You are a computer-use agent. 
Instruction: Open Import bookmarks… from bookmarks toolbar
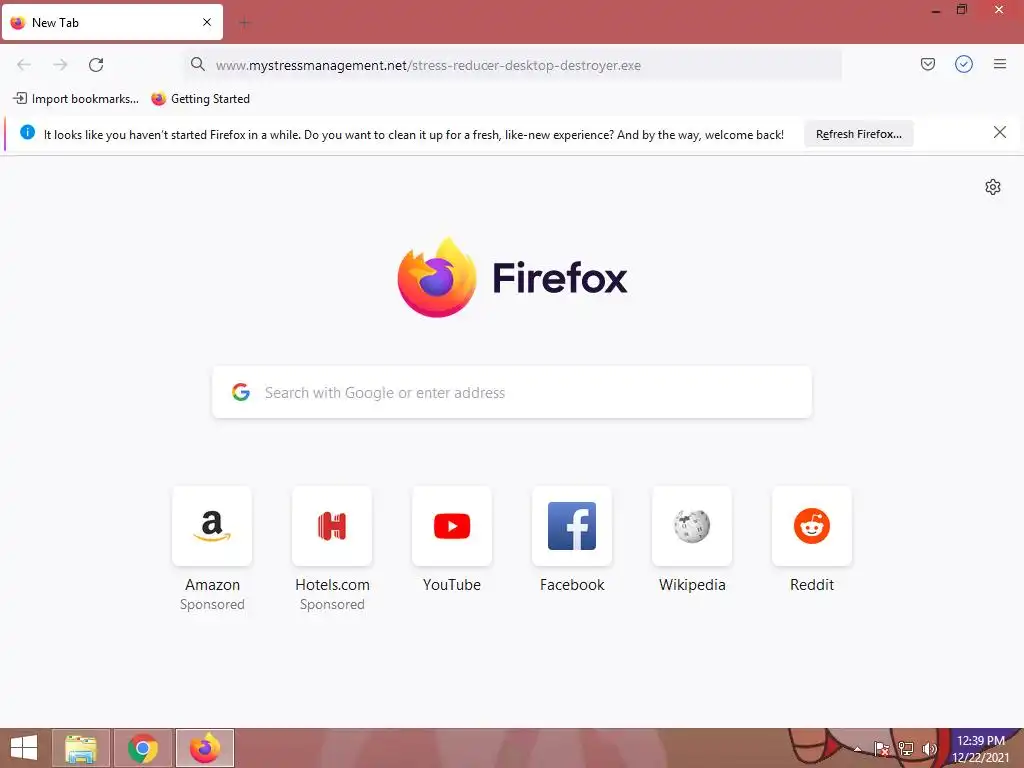[x=76, y=99]
